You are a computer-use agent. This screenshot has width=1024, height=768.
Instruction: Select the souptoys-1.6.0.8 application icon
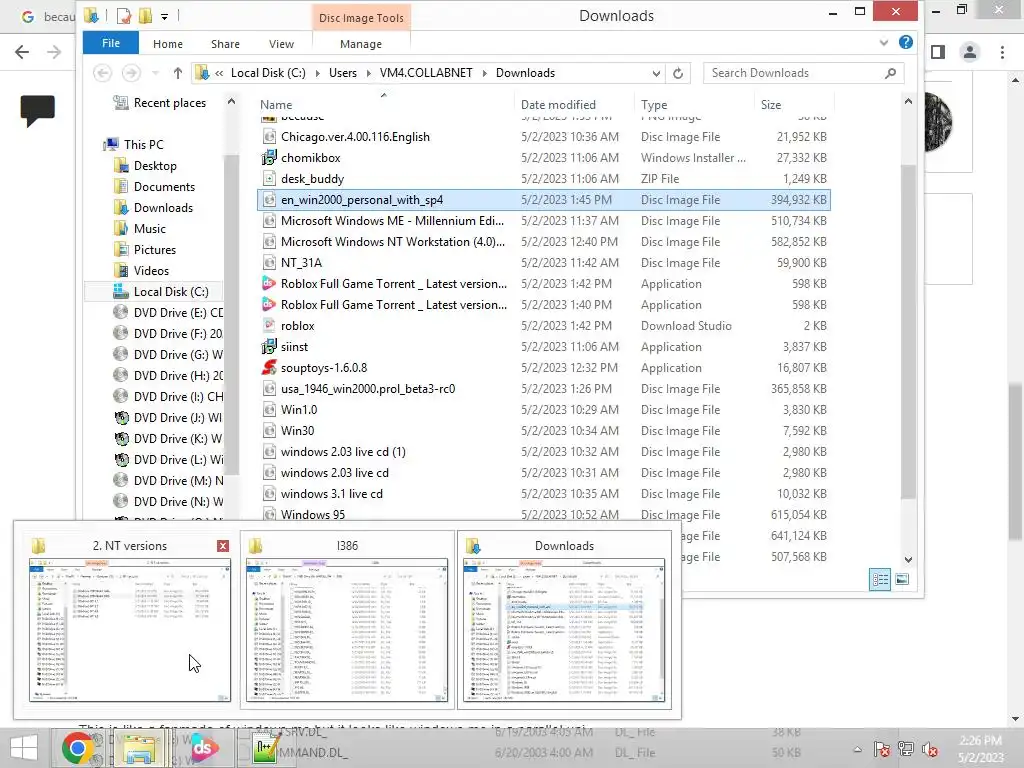coord(268,368)
